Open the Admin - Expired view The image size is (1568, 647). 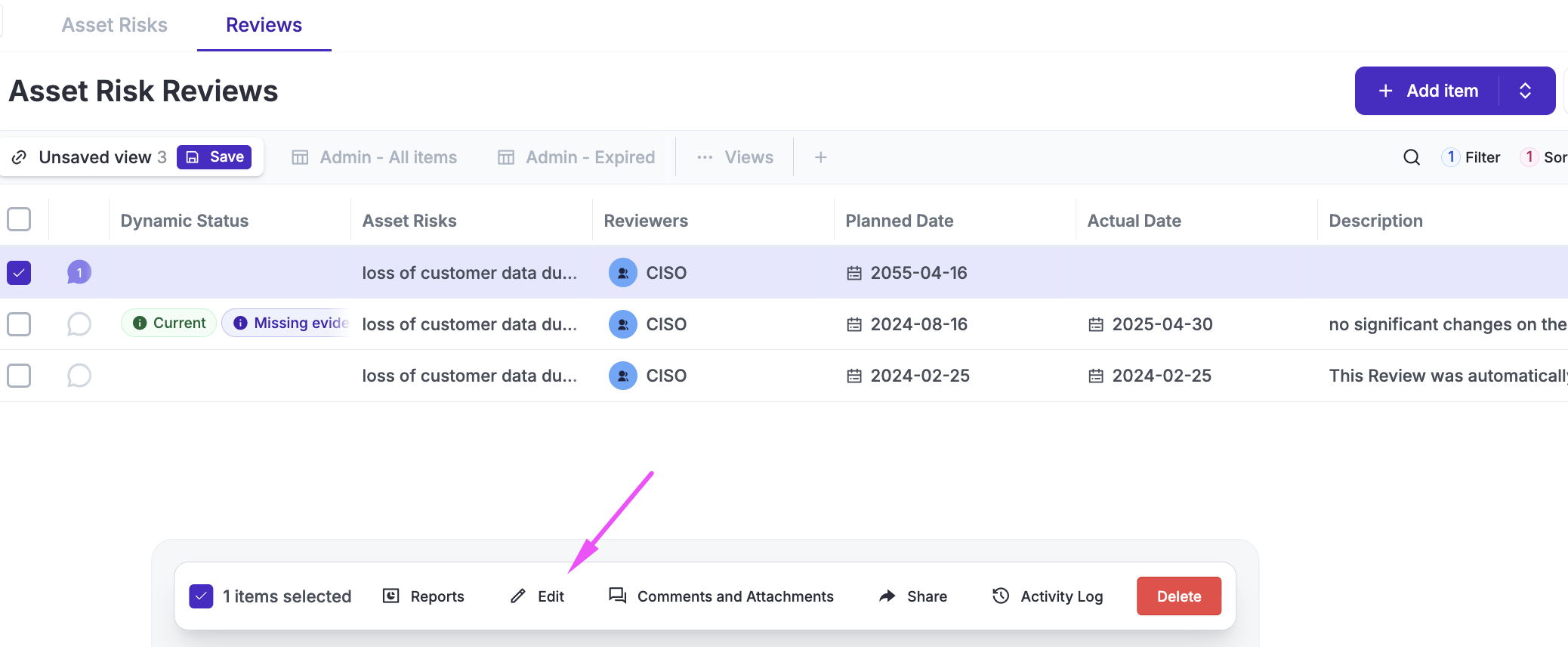[x=576, y=157]
